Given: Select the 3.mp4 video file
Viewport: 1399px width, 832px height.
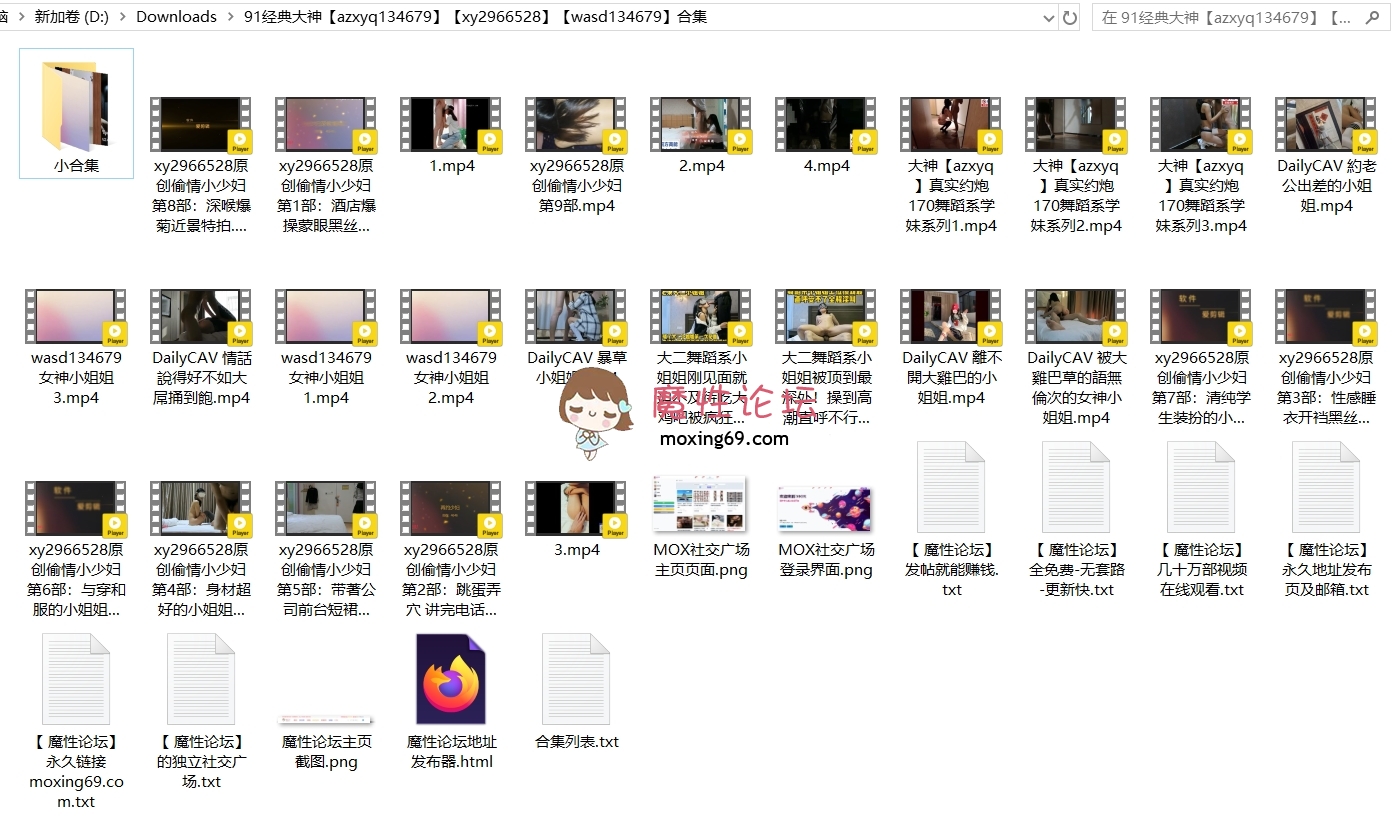Looking at the screenshot, I should click(576, 509).
